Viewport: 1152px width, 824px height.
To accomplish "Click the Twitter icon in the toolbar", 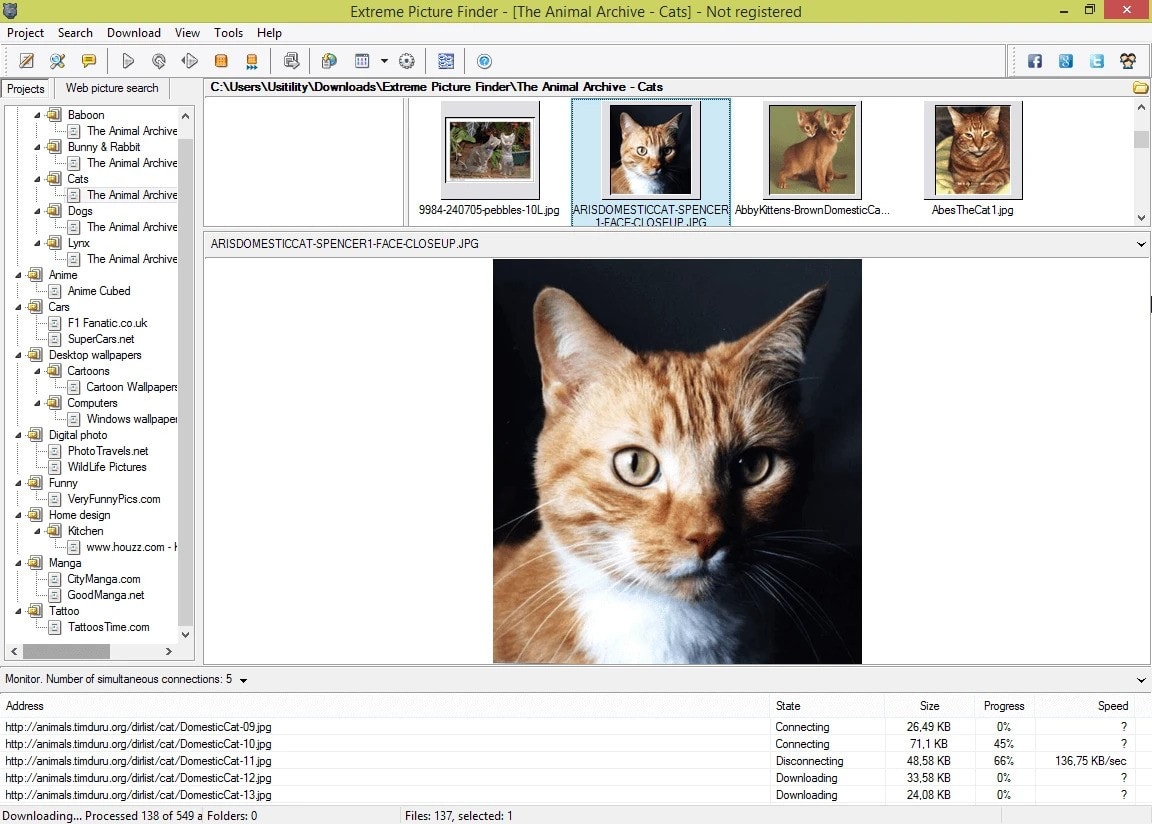I will (1097, 61).
